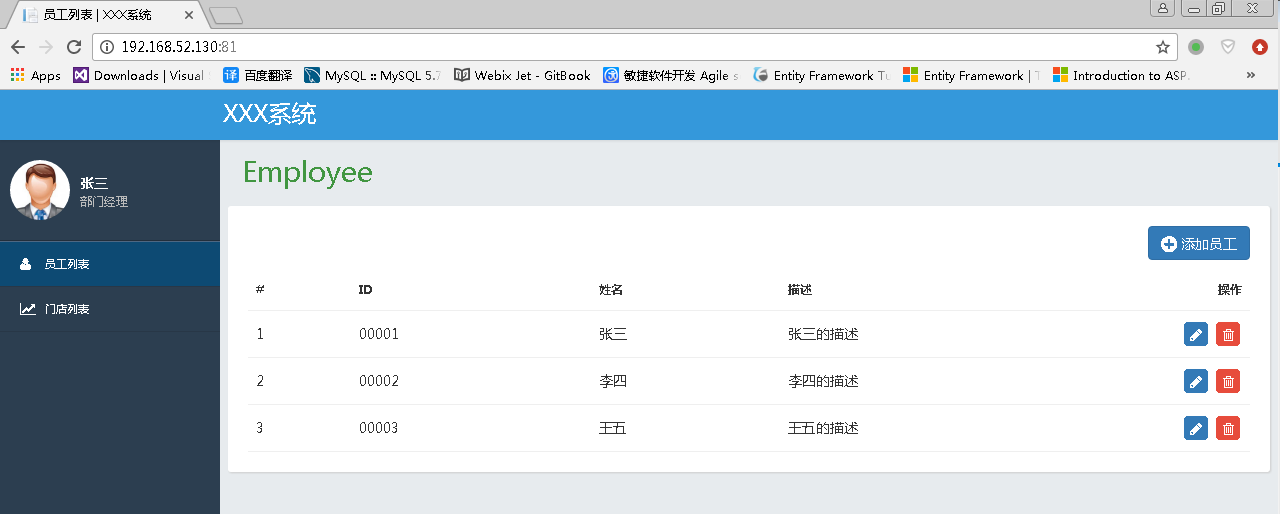Click the 姓名 column header

(611, 289)
